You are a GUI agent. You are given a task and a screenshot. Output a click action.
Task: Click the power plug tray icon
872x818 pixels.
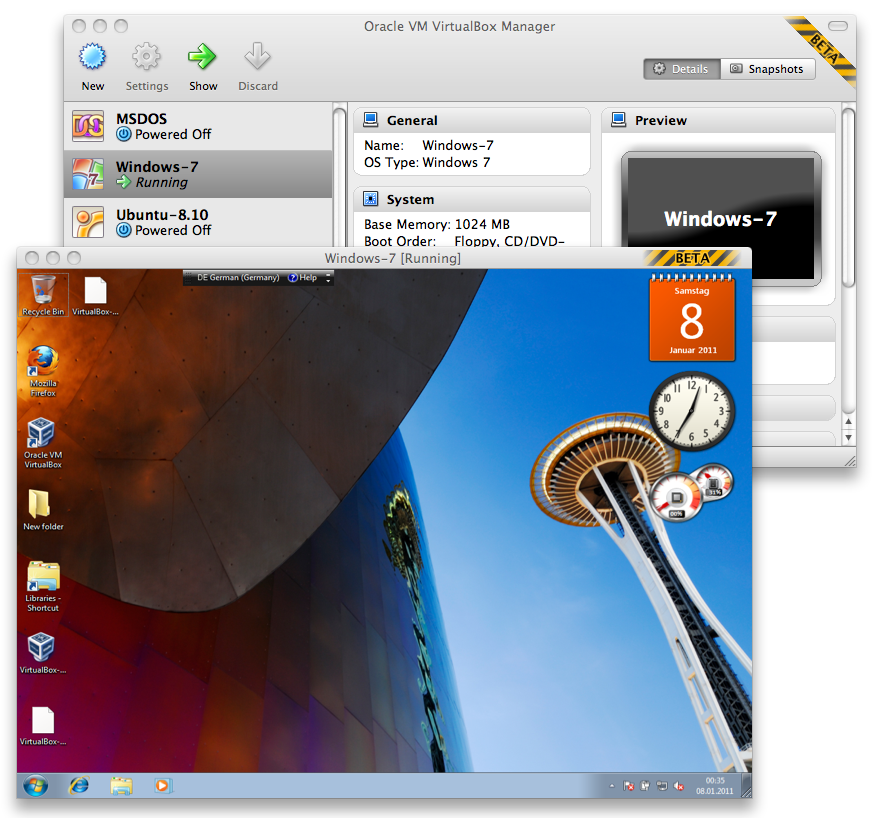(x=645, y=786)
